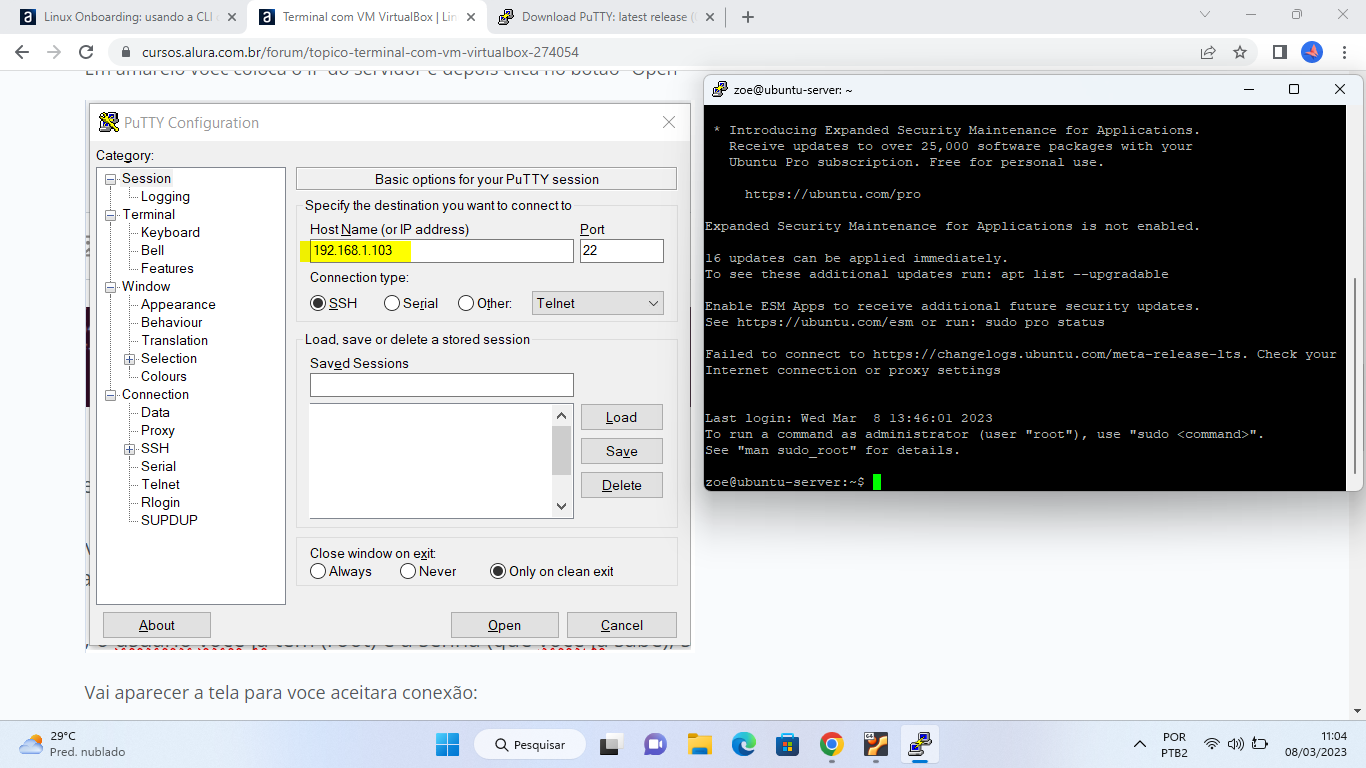Reload the current page
The width and height of the screenshot is (1366, 768).
tap(86, 52)
